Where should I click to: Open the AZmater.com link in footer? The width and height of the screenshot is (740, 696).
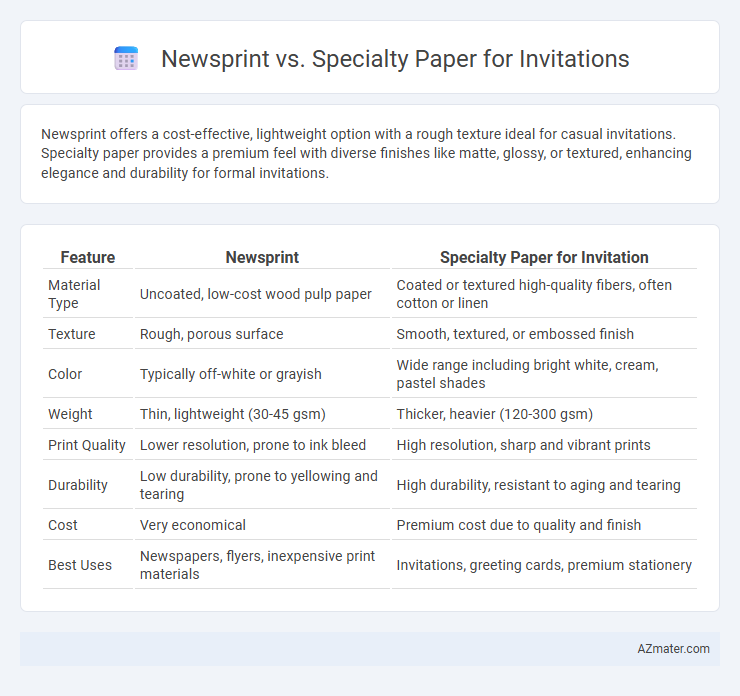click(x=673, y=649)
